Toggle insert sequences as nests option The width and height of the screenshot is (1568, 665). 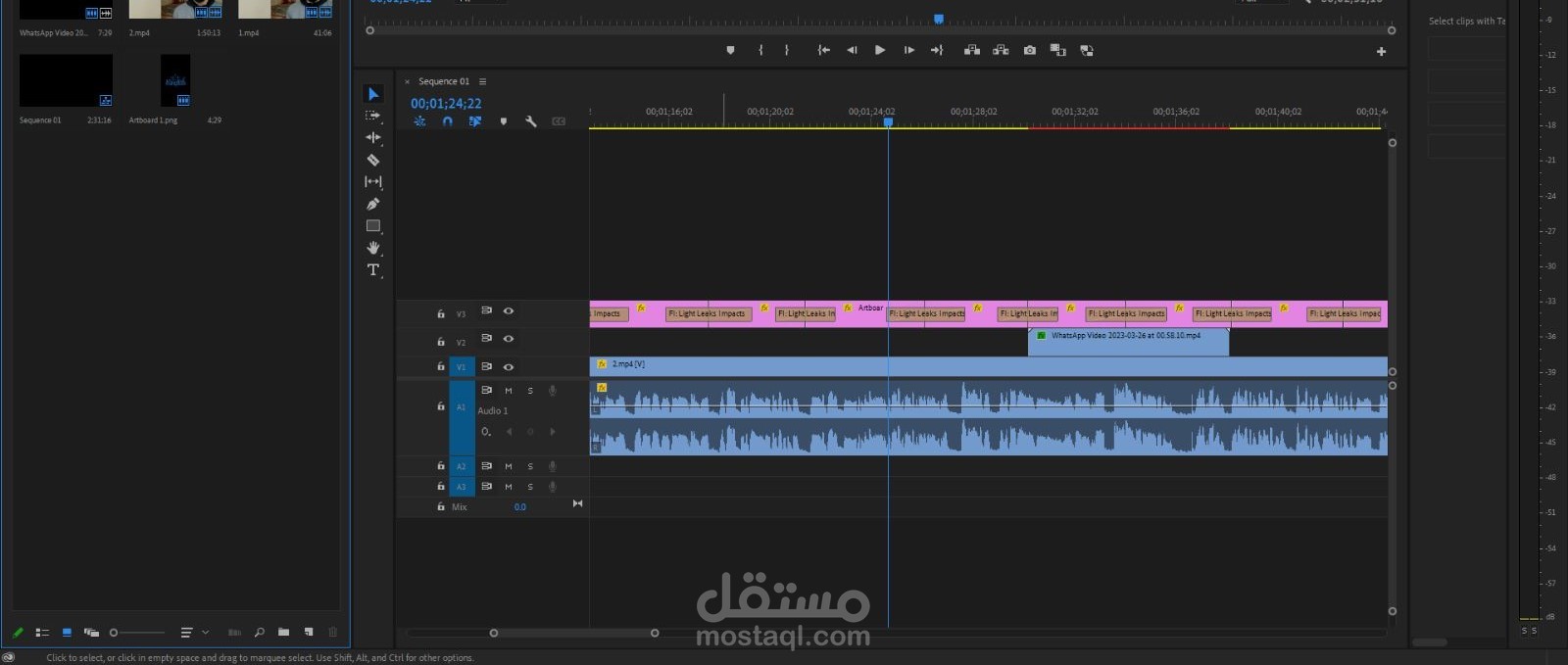click(419, 121)
